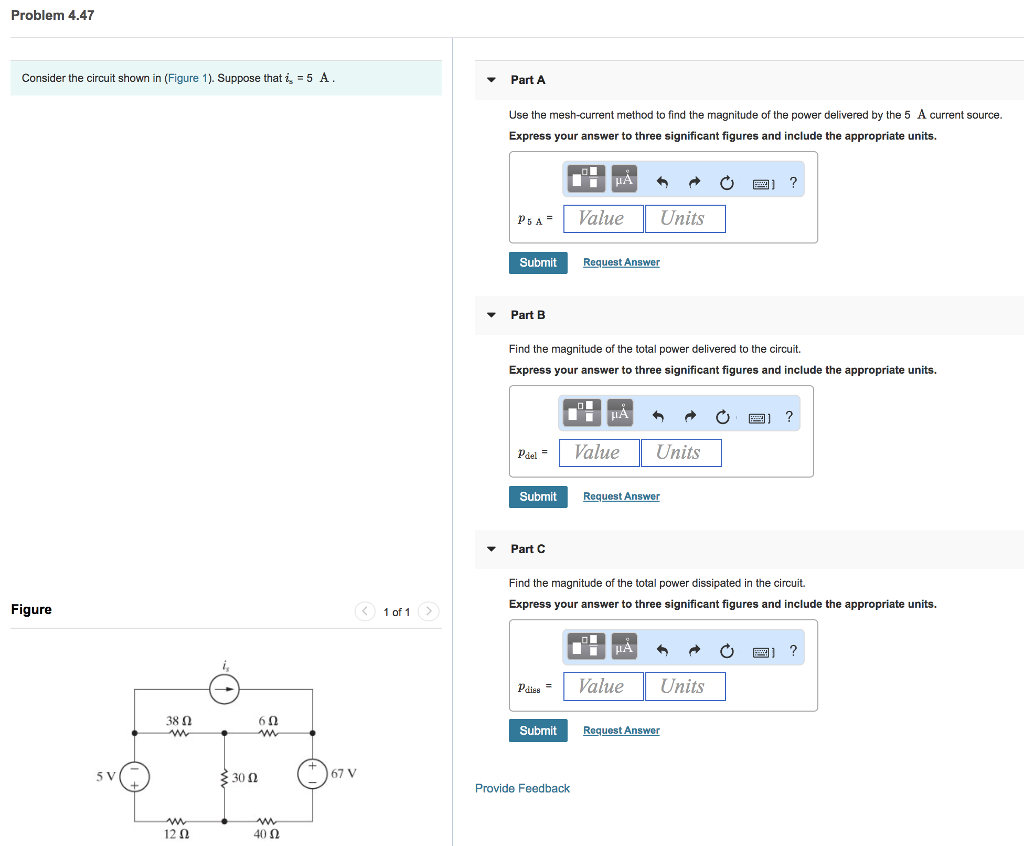
Task: Collapse the Part A section
Action: (491, 79)
